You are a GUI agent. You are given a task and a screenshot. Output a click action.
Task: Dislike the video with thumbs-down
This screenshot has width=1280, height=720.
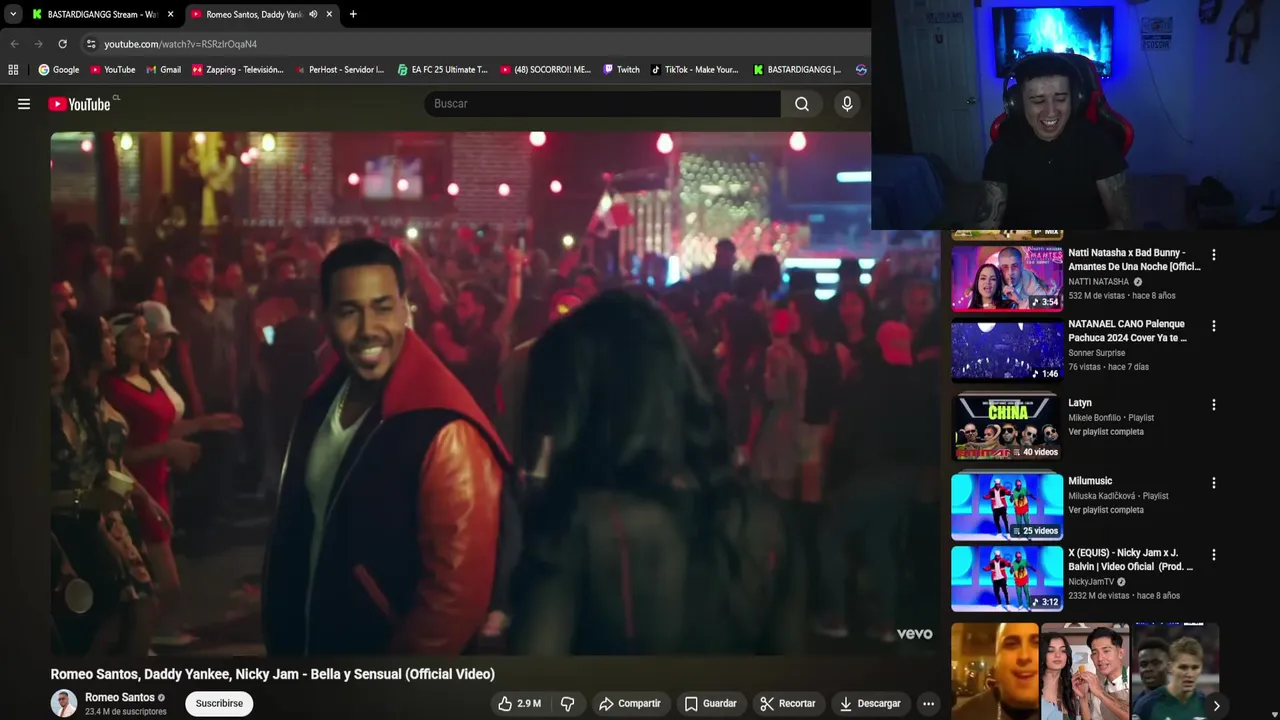click(568, 704)
